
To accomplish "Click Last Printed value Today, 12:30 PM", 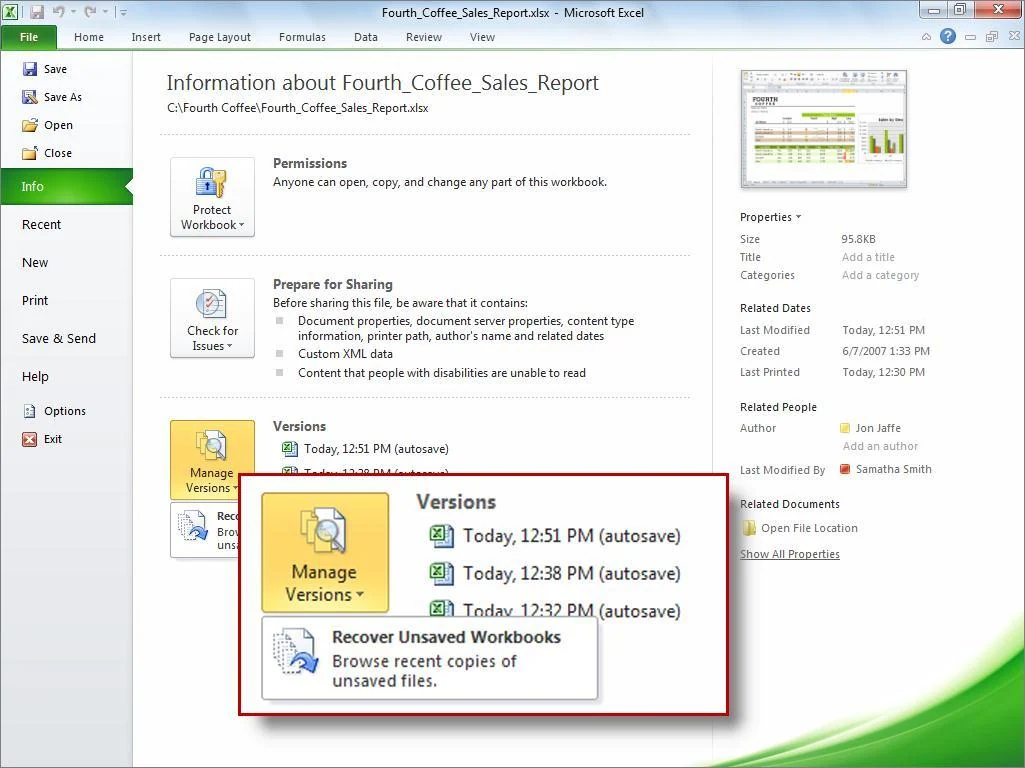I will click(x=883, y=372).
